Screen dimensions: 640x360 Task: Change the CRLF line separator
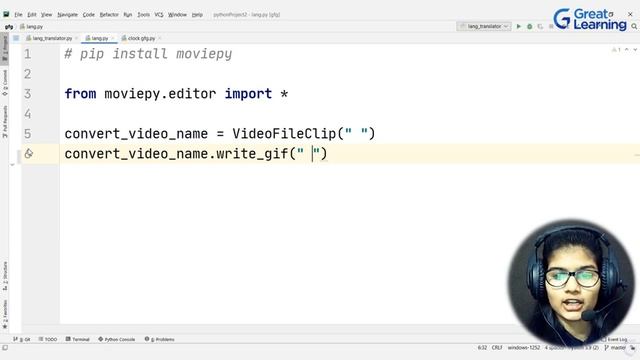point(497,348)
